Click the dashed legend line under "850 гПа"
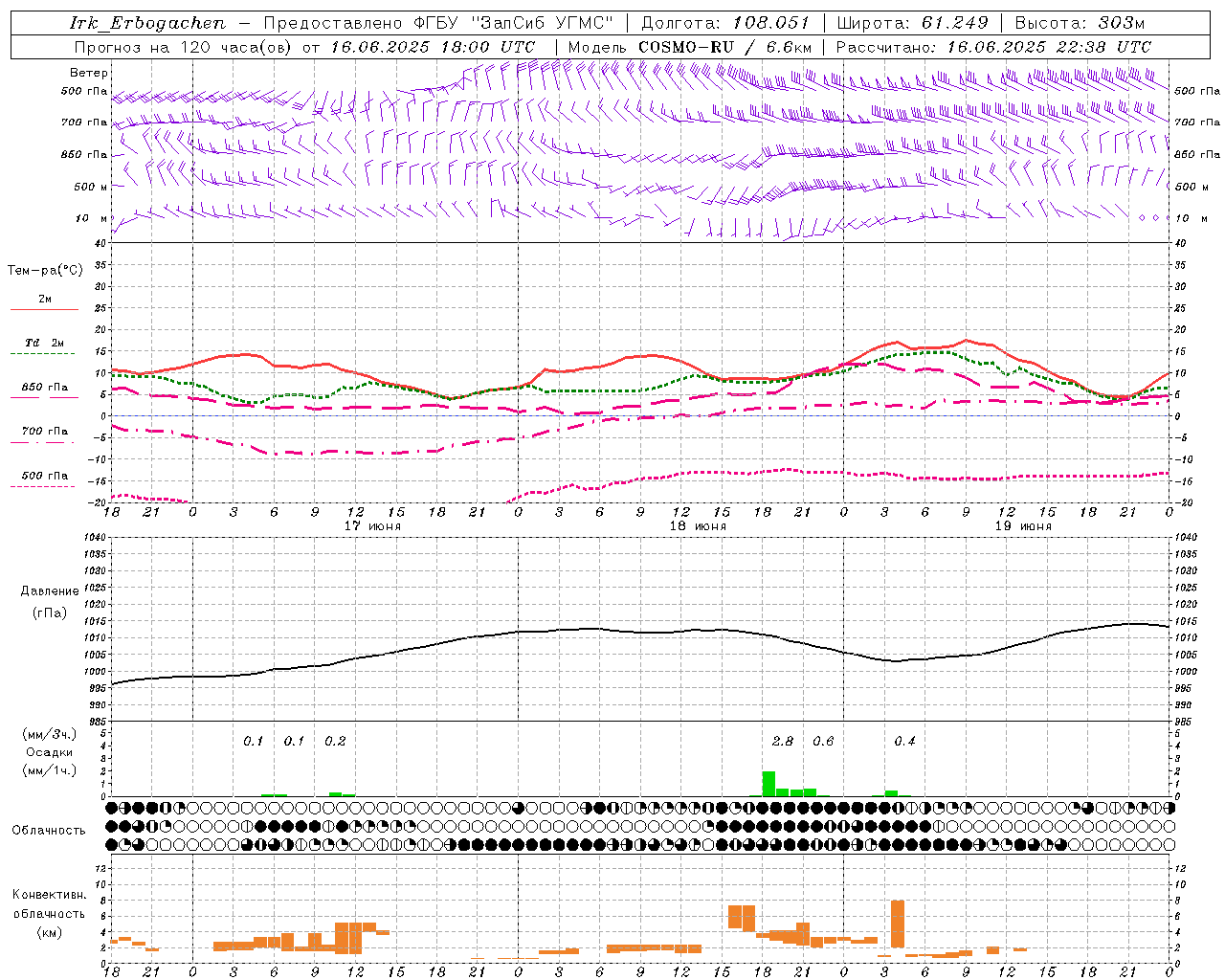This screenshot has width=1225, height=980. click(42, 399)
